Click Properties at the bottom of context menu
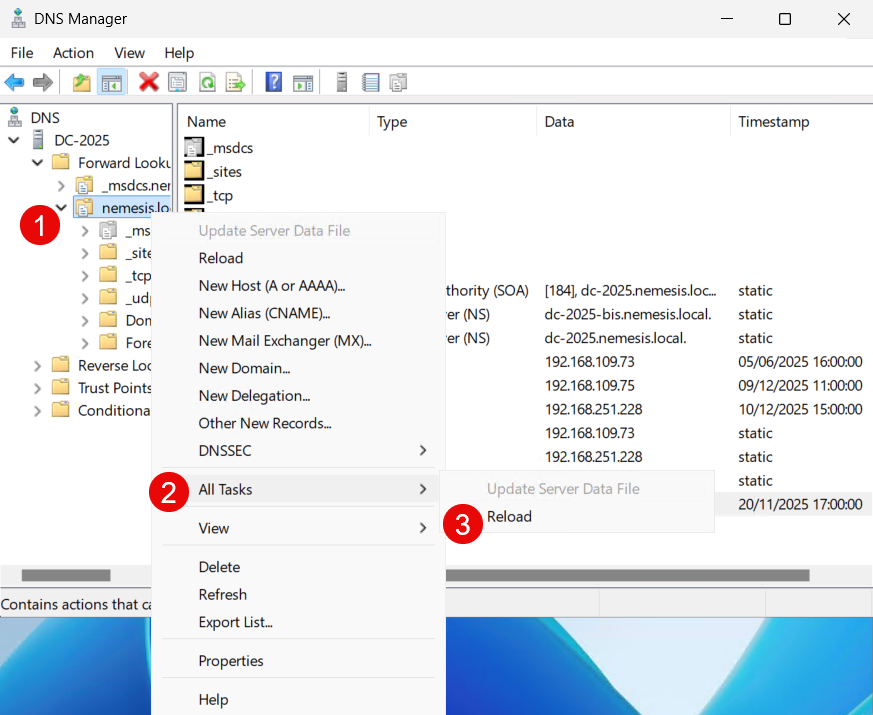Viewport: 873px width, 715px height. 231,660
